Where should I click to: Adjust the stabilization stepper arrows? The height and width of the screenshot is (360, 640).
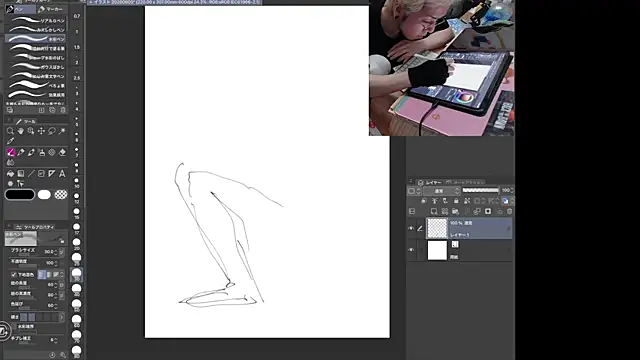click(56, 340)
